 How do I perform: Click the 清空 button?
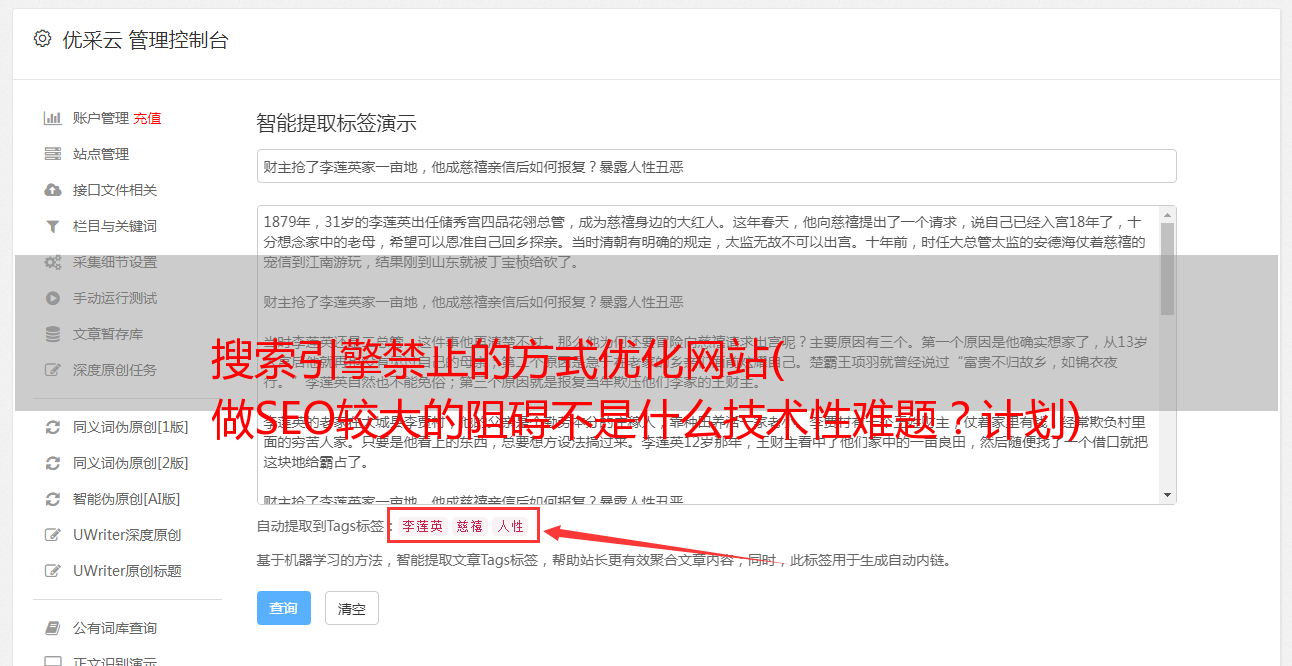pos(352,608)
